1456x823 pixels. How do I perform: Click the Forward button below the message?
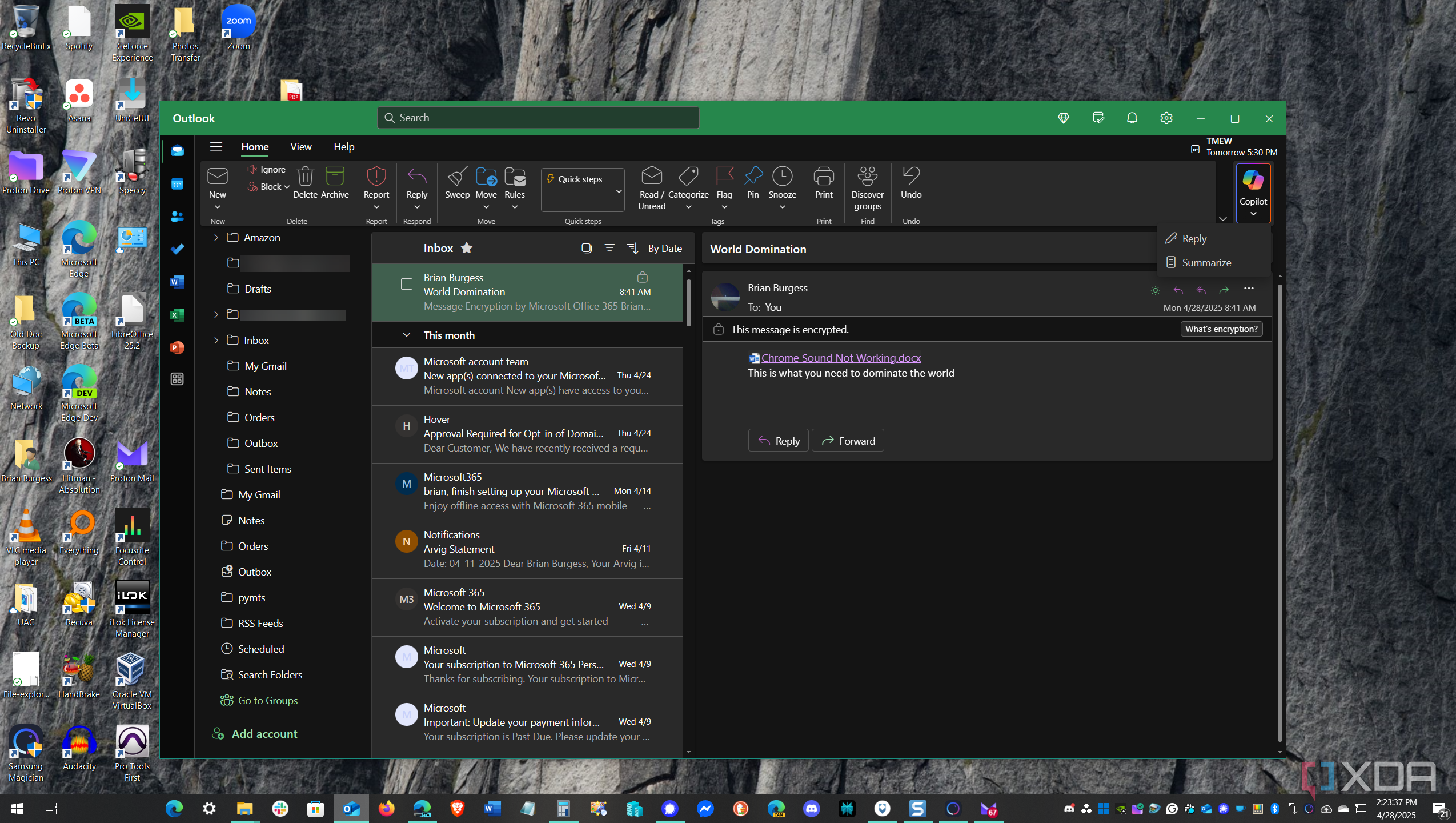pyautogui.click(x=848, y=441)
